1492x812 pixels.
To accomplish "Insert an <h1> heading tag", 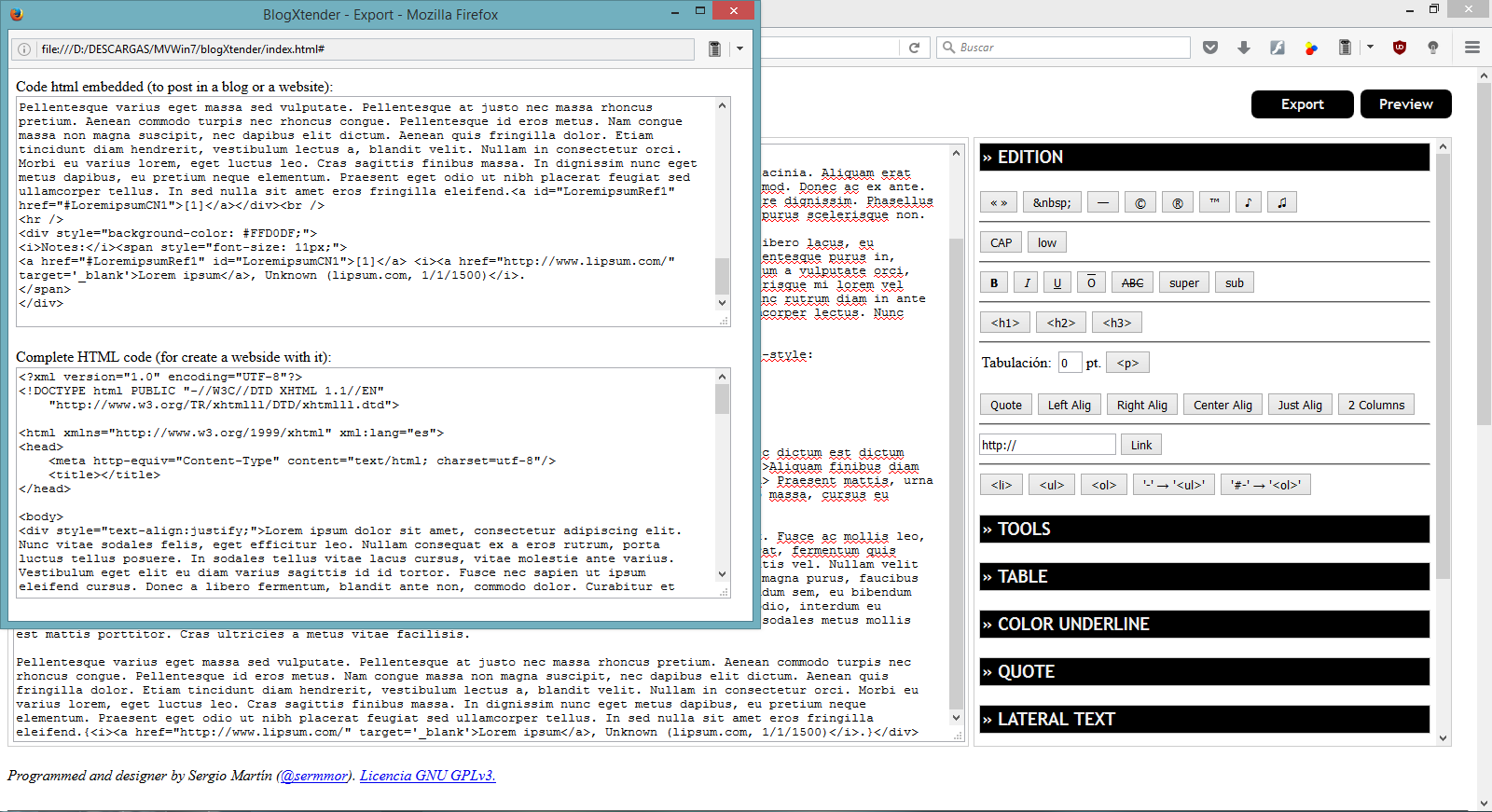I will pos(1005,323).
